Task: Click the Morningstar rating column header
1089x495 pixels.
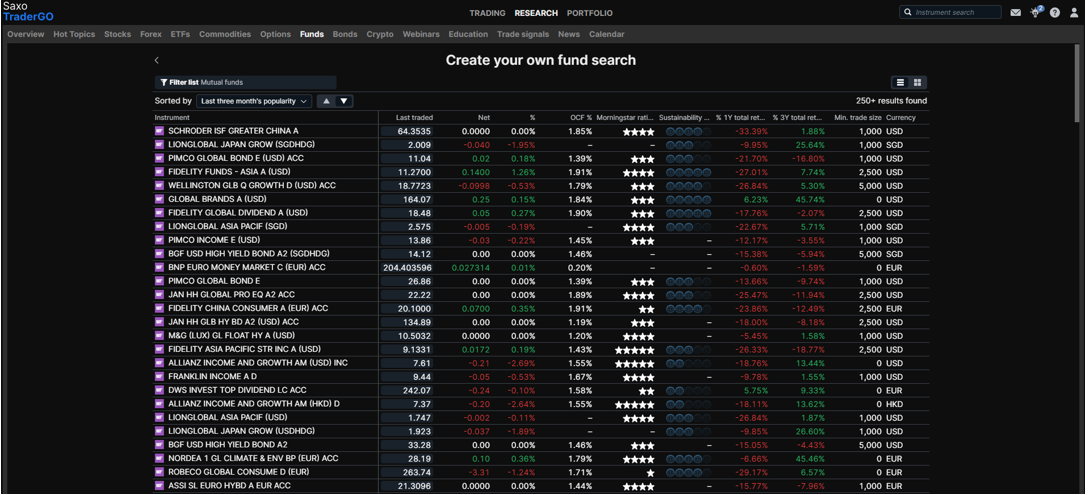Action: point(625,117)
